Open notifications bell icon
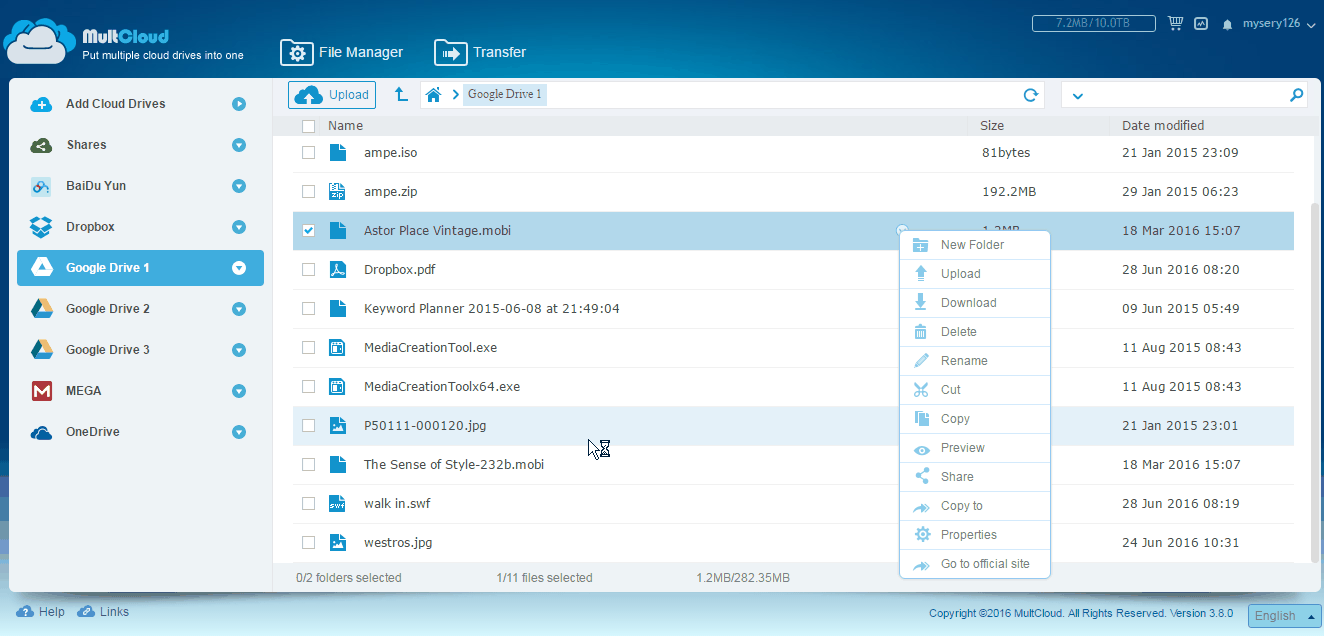 1227,24
